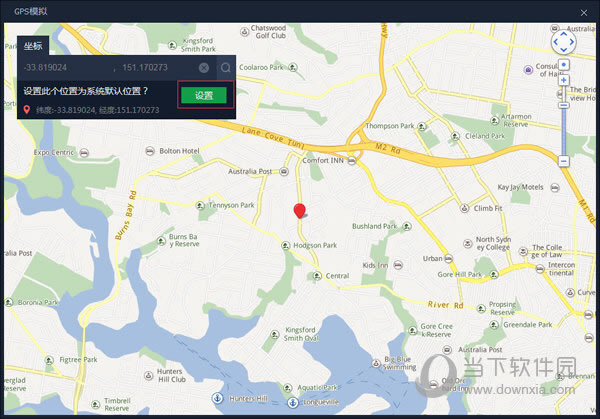
Task: Close the GPS模拟 window
Action: [586, 10]
